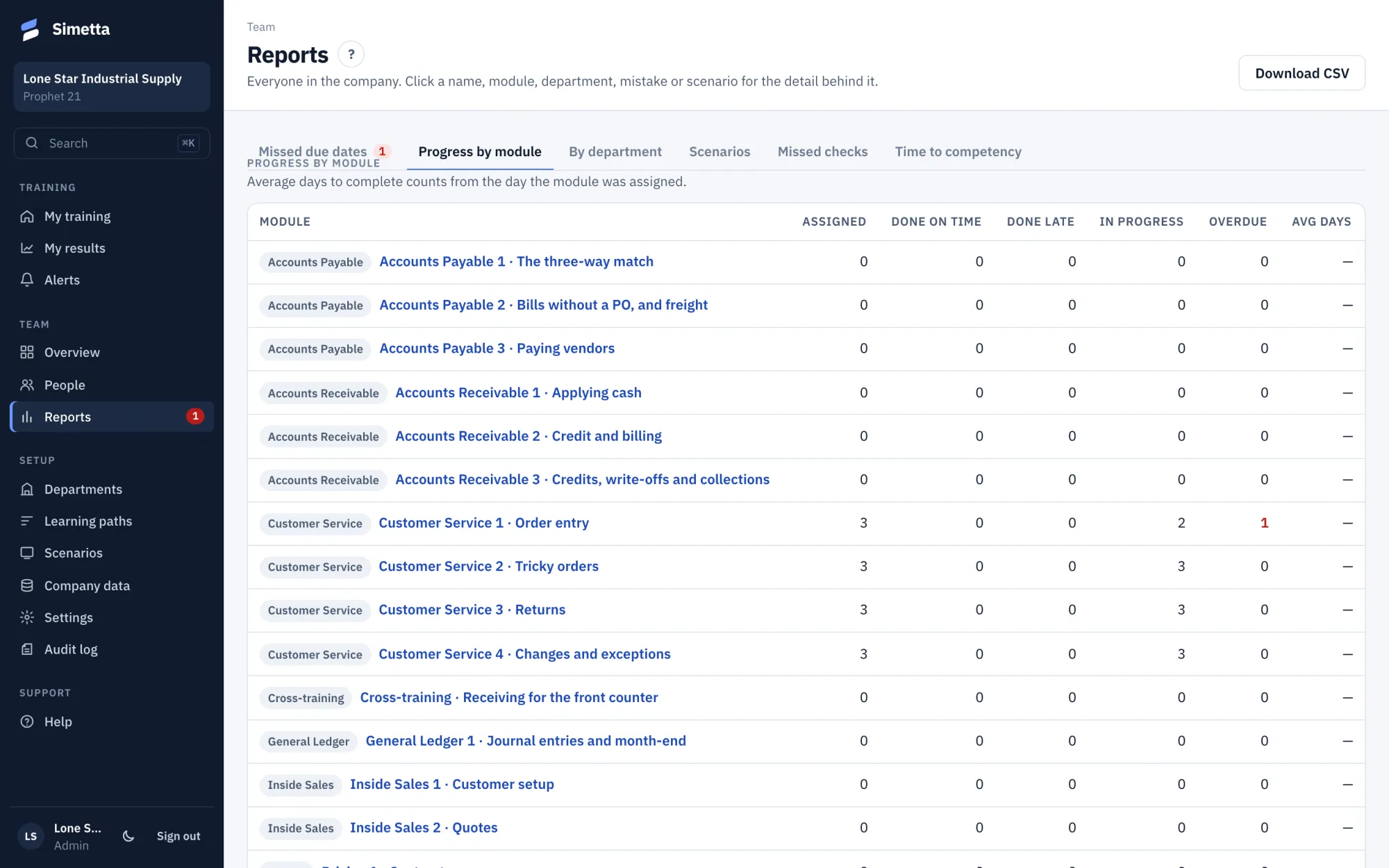Click the Simetta logo icon
This screenshot has width=1389, height=868.
30,29
